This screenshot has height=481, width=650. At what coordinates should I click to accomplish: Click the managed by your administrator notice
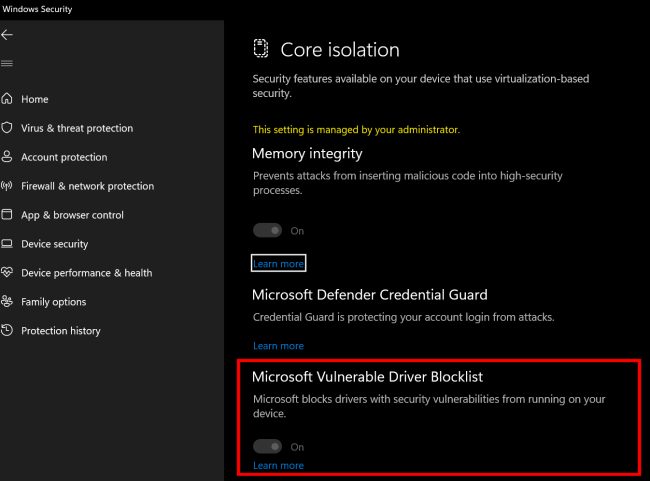pos(356,130)
